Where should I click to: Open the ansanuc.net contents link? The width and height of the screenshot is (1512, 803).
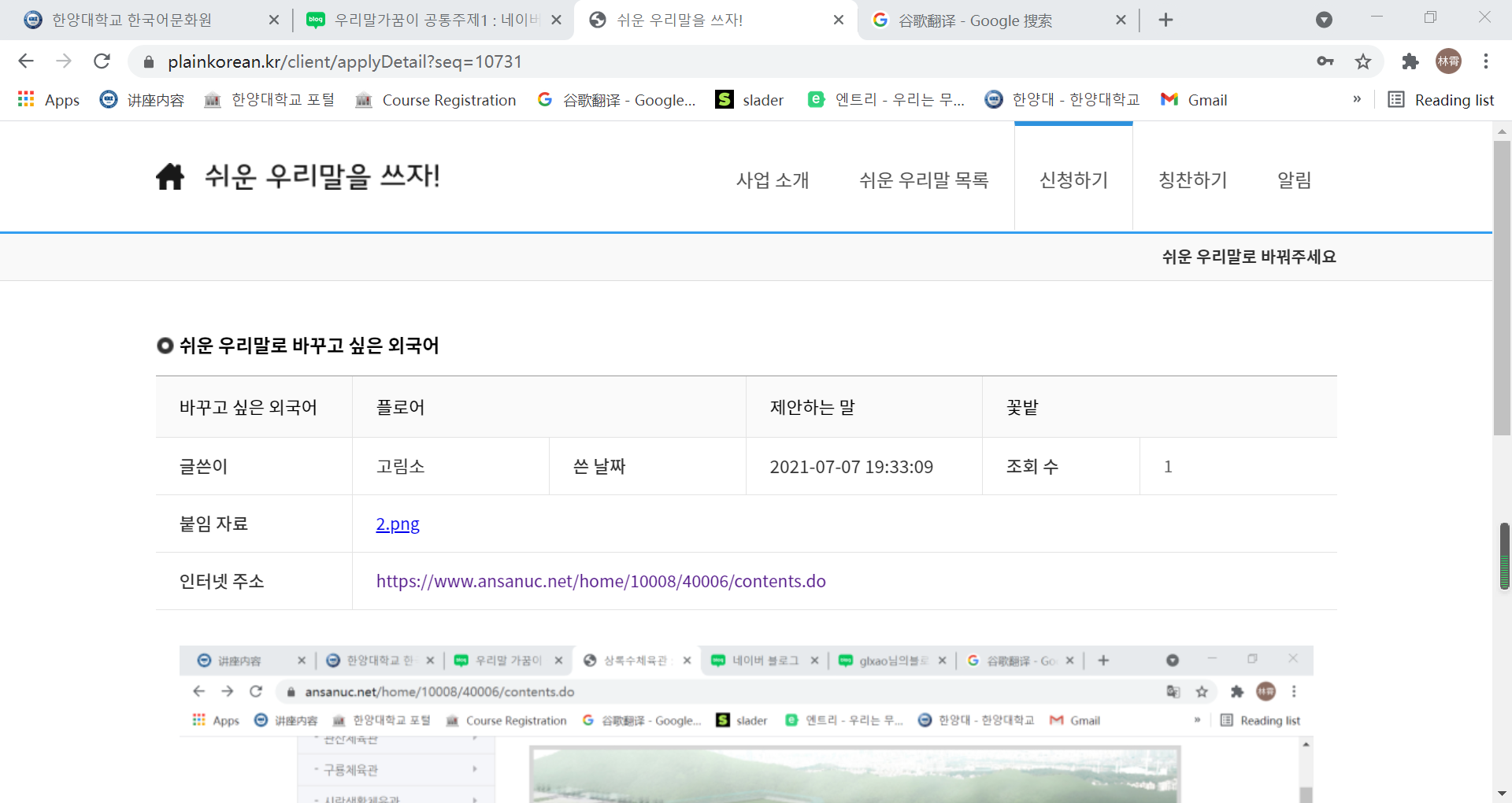click(601, 582)
